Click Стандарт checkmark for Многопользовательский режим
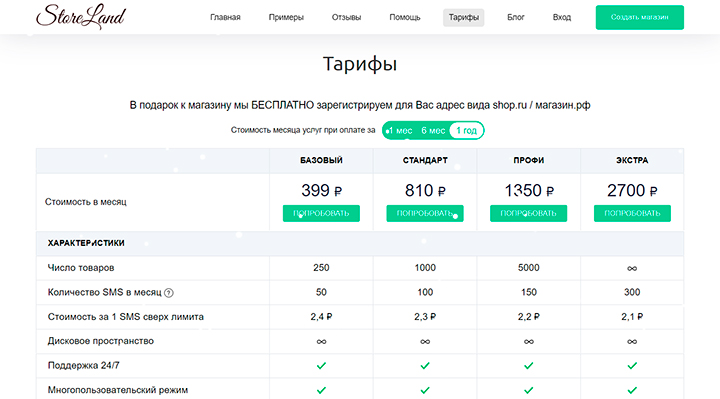Screen dimensions: 720x399 [425, 390]
